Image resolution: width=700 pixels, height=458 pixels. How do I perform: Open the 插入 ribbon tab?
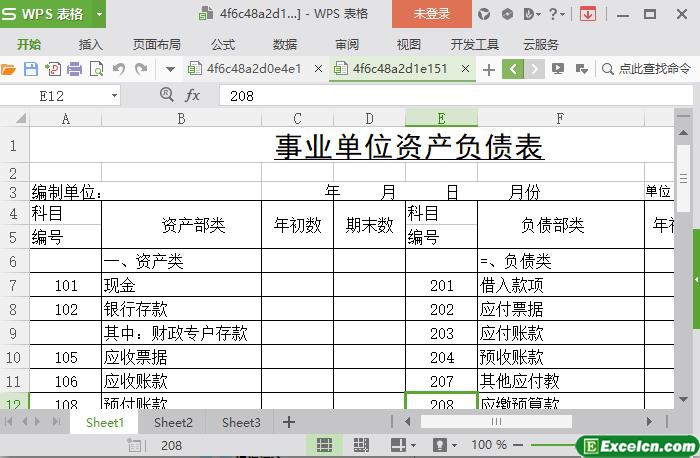coord(91,44)
